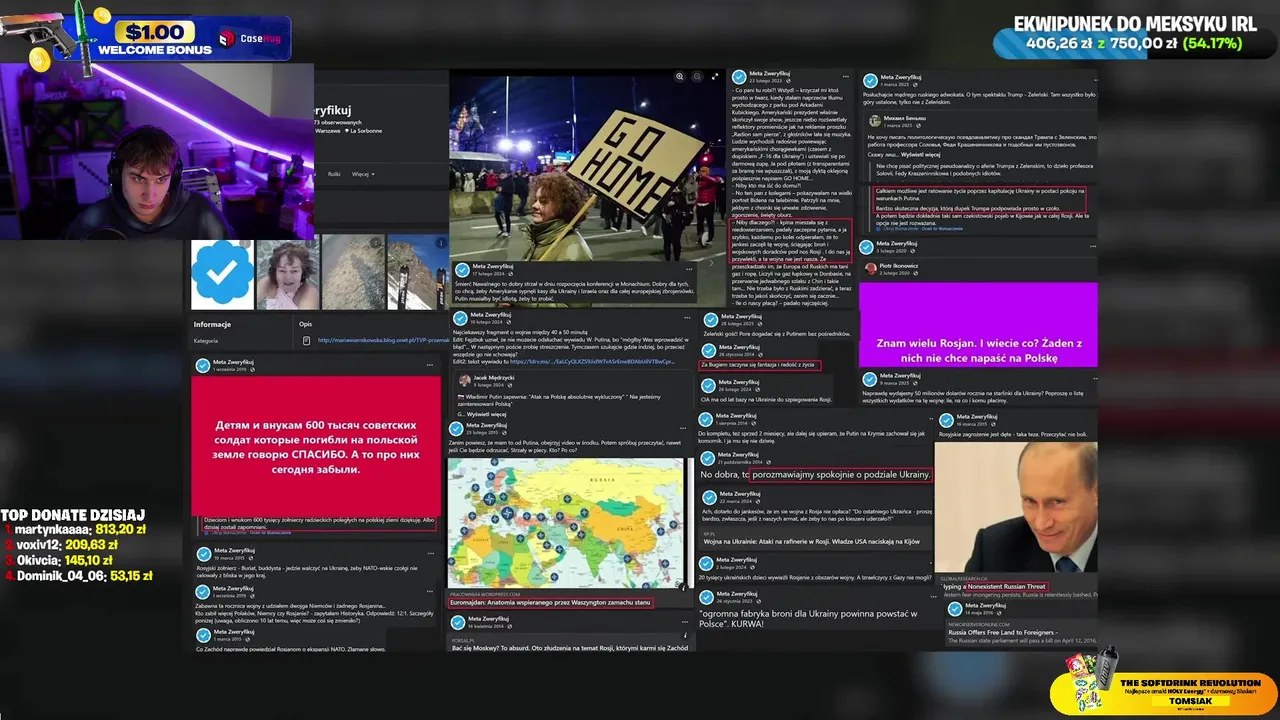
Task: Click highlighted 'porozmawiajmy spokojnie o podziale Ukrainy' text
Action: pyautogui.click(x=841, y=475)
